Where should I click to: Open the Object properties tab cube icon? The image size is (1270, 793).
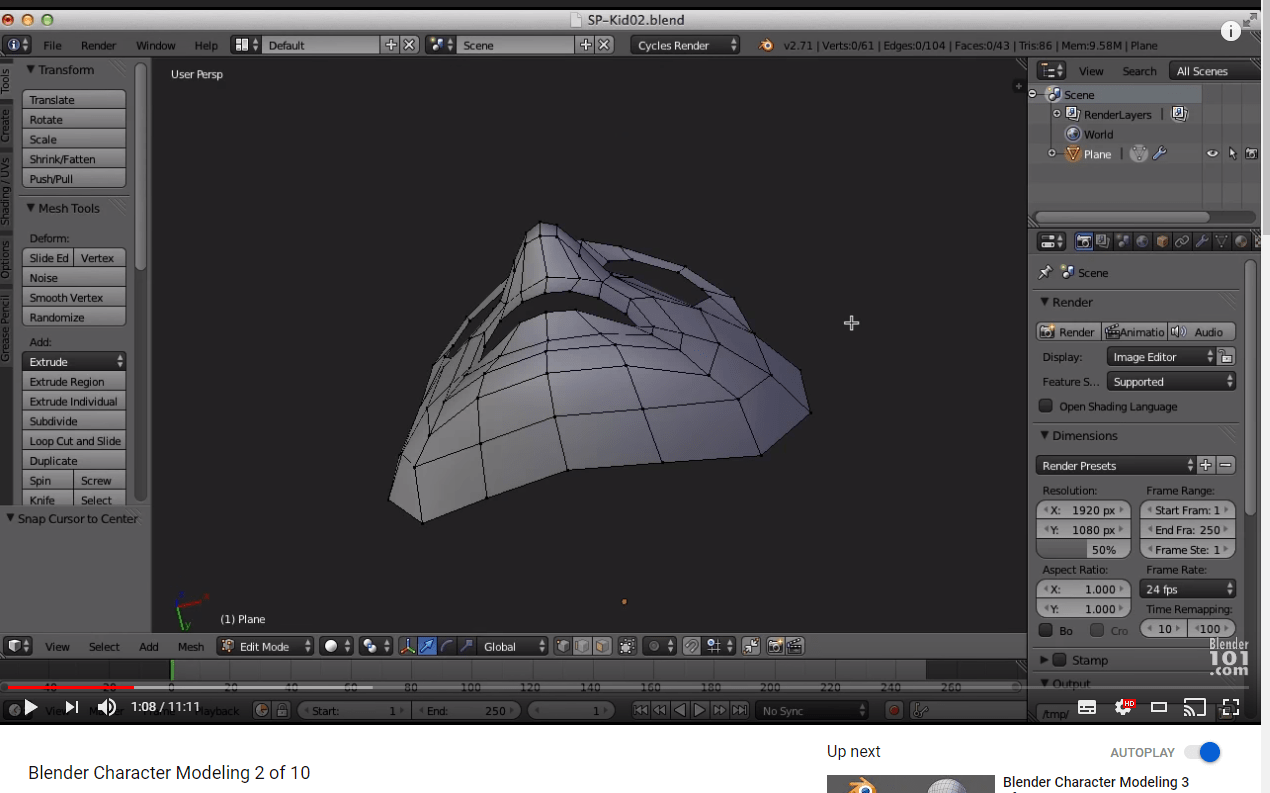pos(1162,241)
